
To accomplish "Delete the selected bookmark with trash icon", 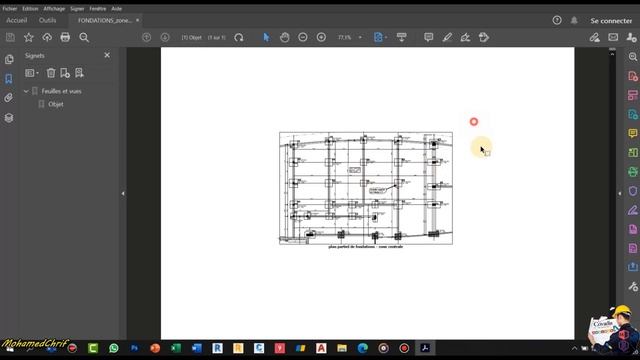I will 51,73.
